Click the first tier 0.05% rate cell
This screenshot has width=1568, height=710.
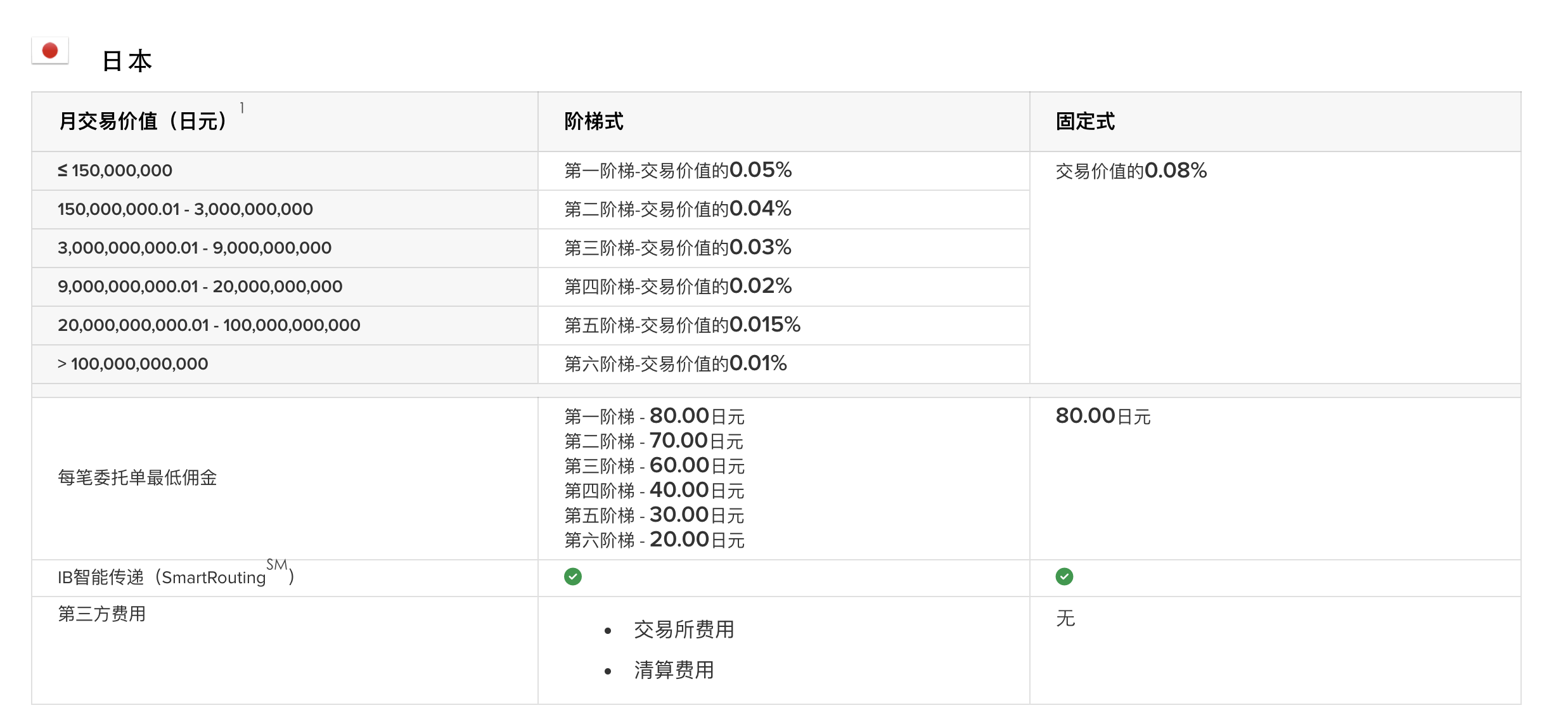[678, 171]
